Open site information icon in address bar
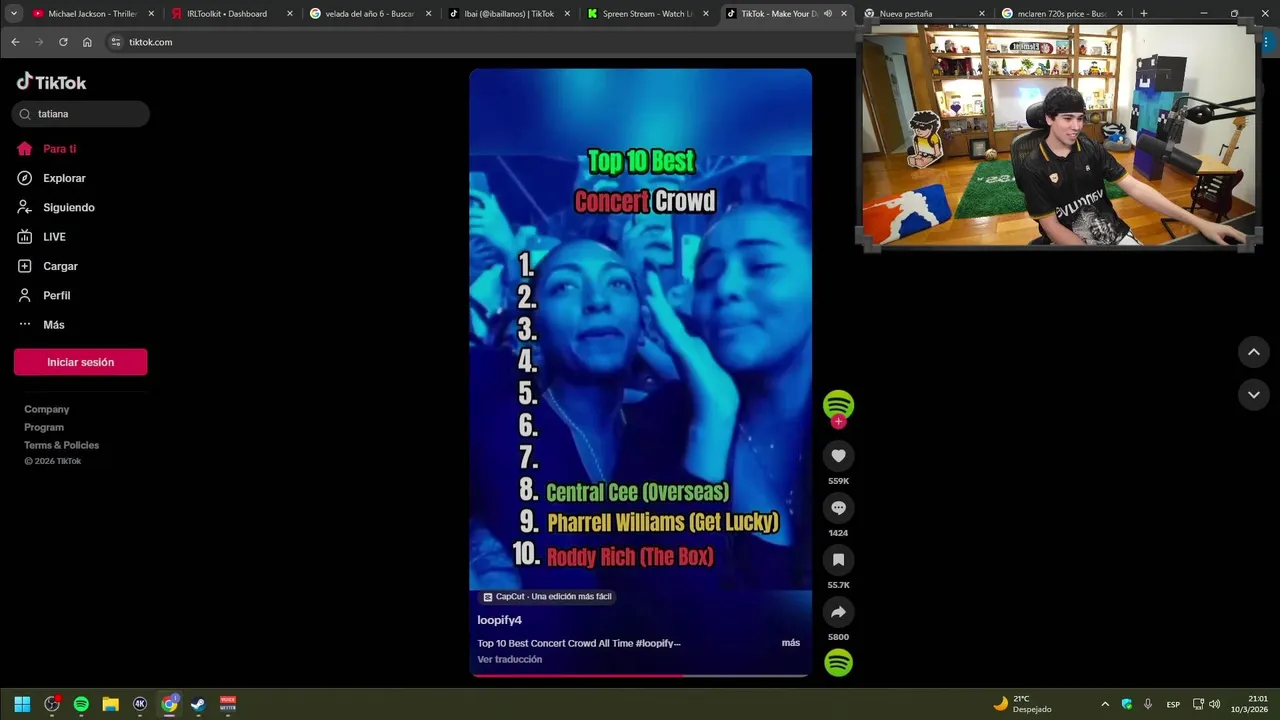 116,42
